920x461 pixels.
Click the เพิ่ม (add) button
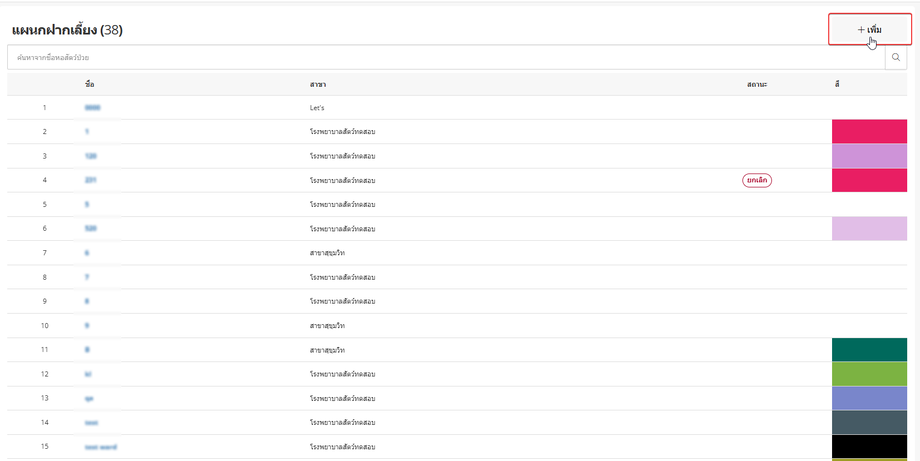point(869,30)
